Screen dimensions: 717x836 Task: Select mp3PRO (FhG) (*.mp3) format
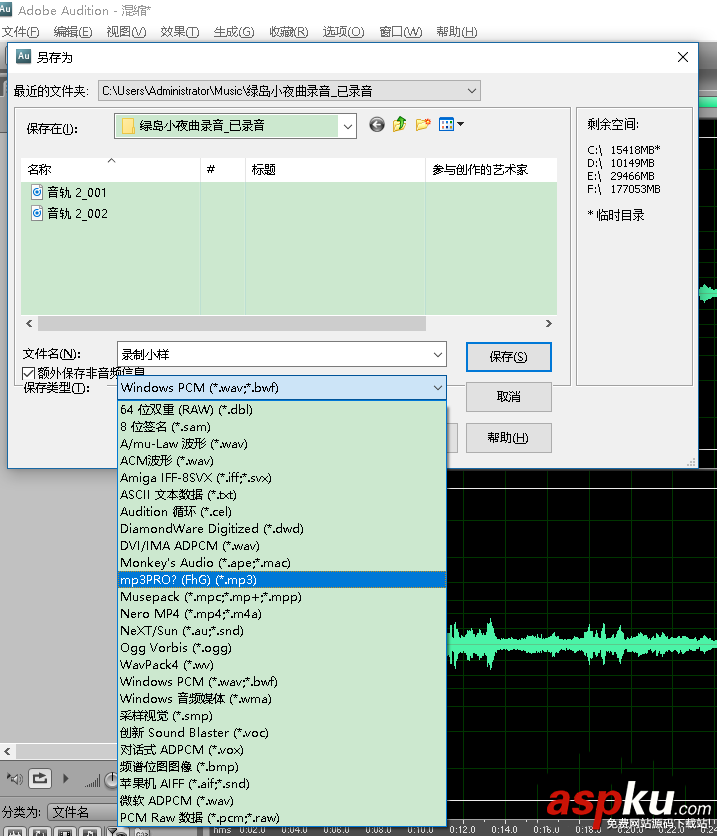pos(281,580)
